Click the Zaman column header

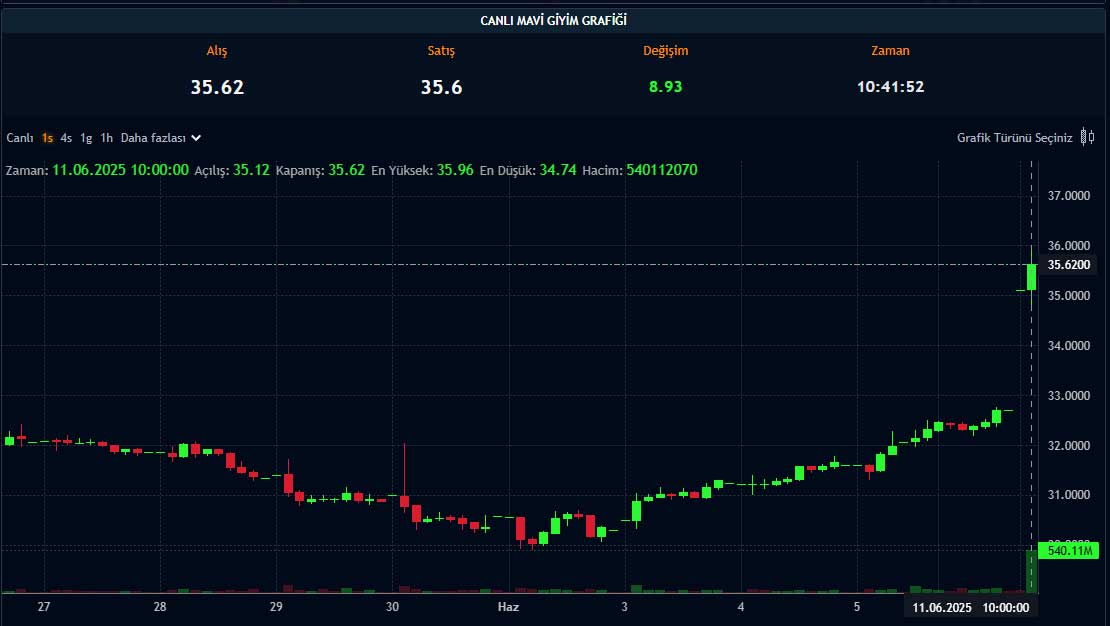[891, 51]
